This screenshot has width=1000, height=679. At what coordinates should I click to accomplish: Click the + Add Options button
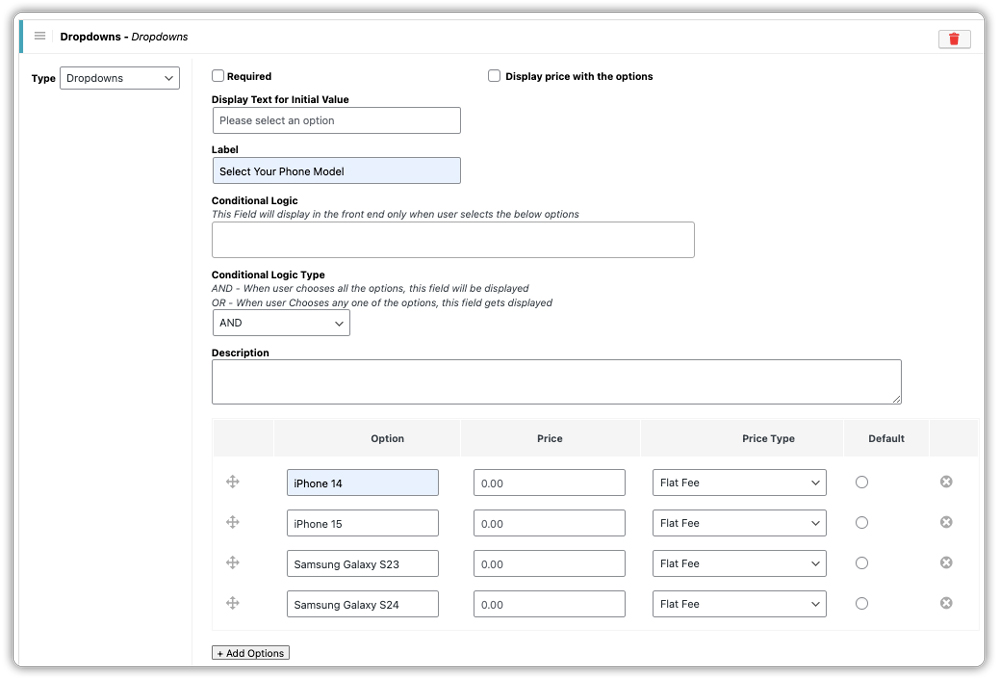click(250, 652)
